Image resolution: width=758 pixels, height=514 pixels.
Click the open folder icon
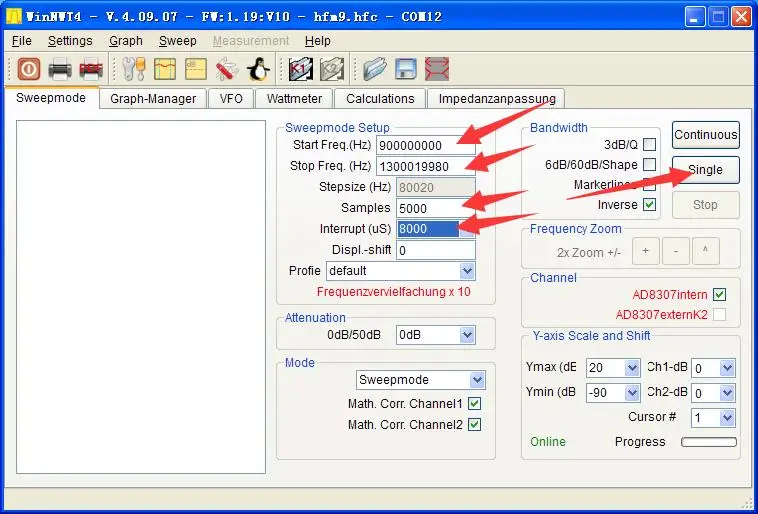[x=375, y=69]
